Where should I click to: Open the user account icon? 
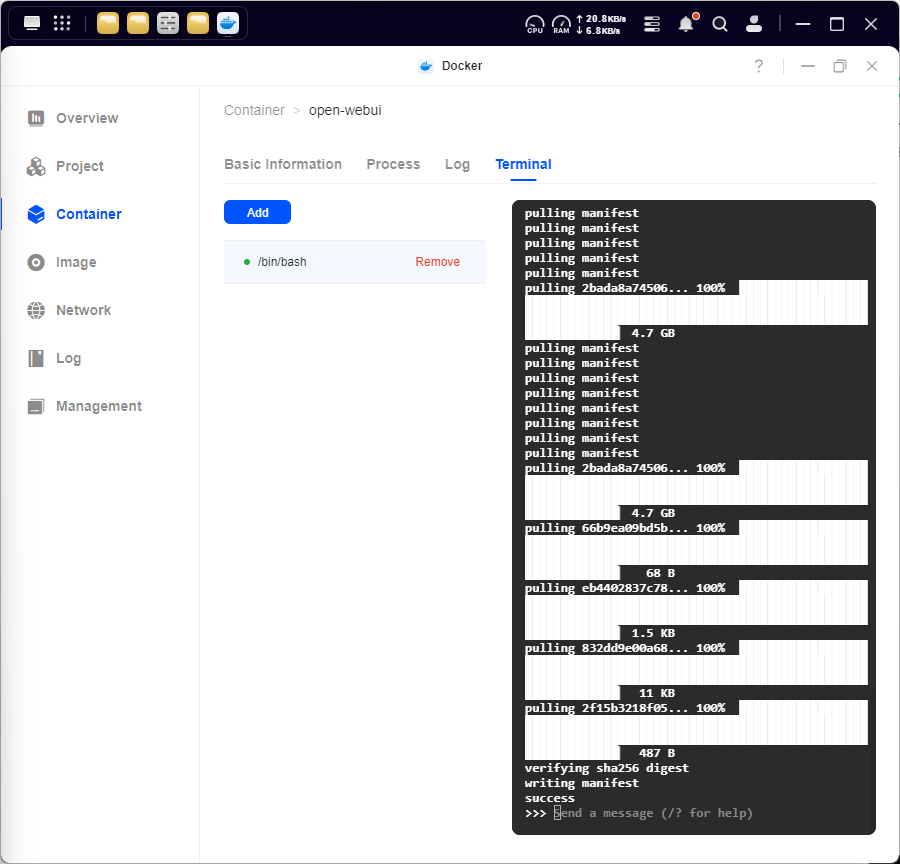(755, 24)
